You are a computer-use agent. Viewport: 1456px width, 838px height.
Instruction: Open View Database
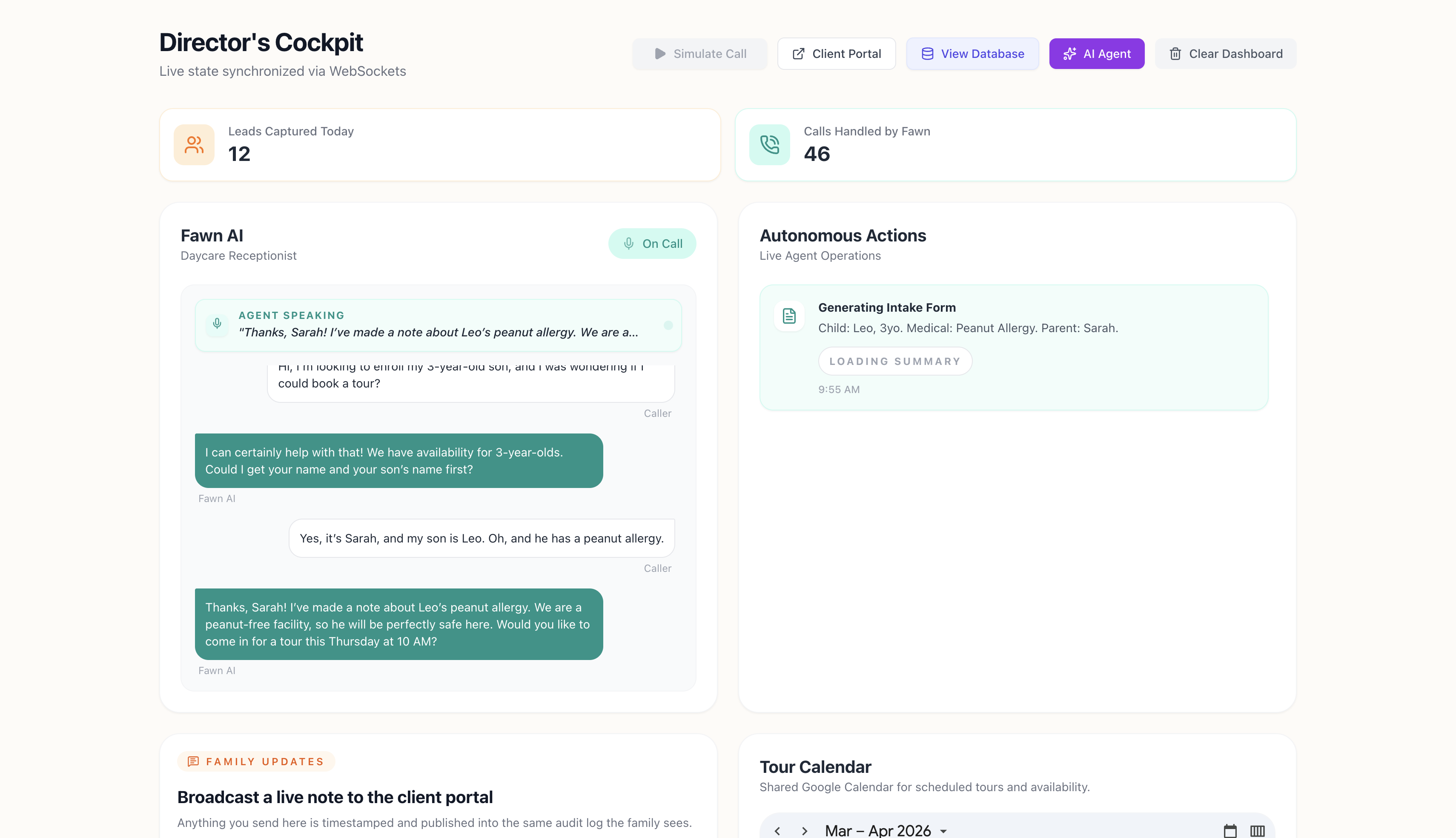coord(972,54)
